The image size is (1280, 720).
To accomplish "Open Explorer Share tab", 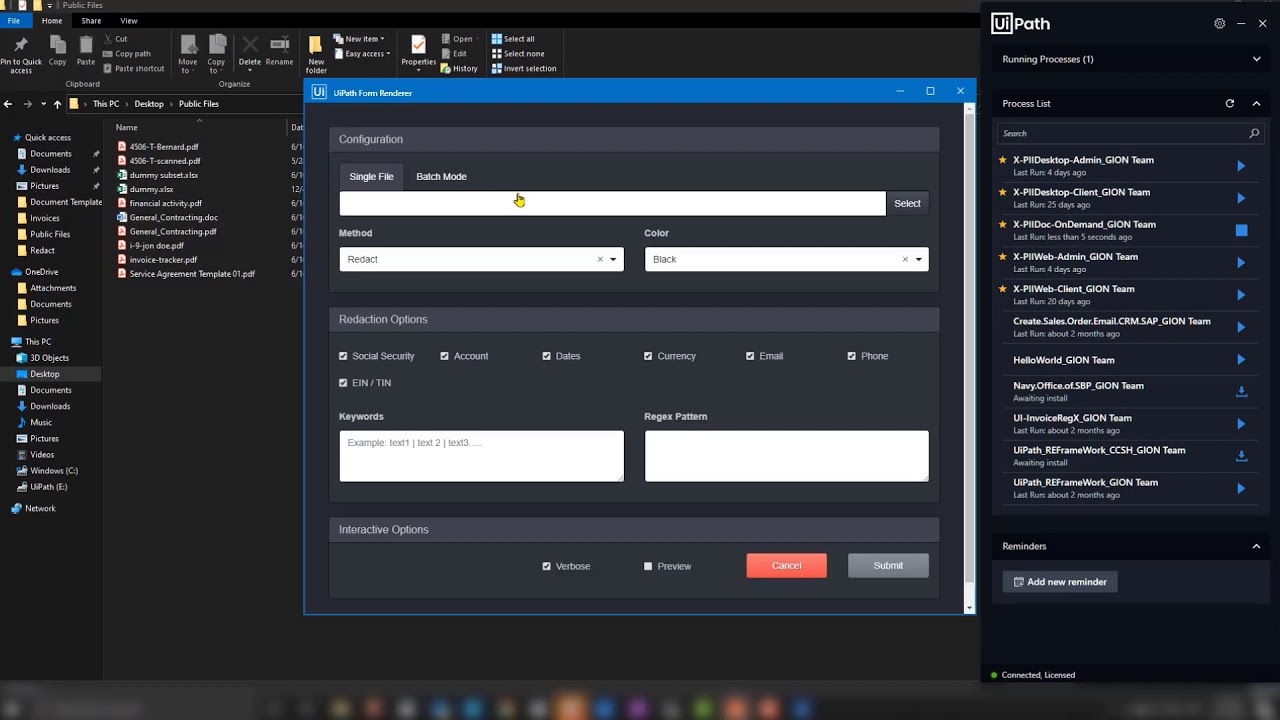I will [91, 21].
